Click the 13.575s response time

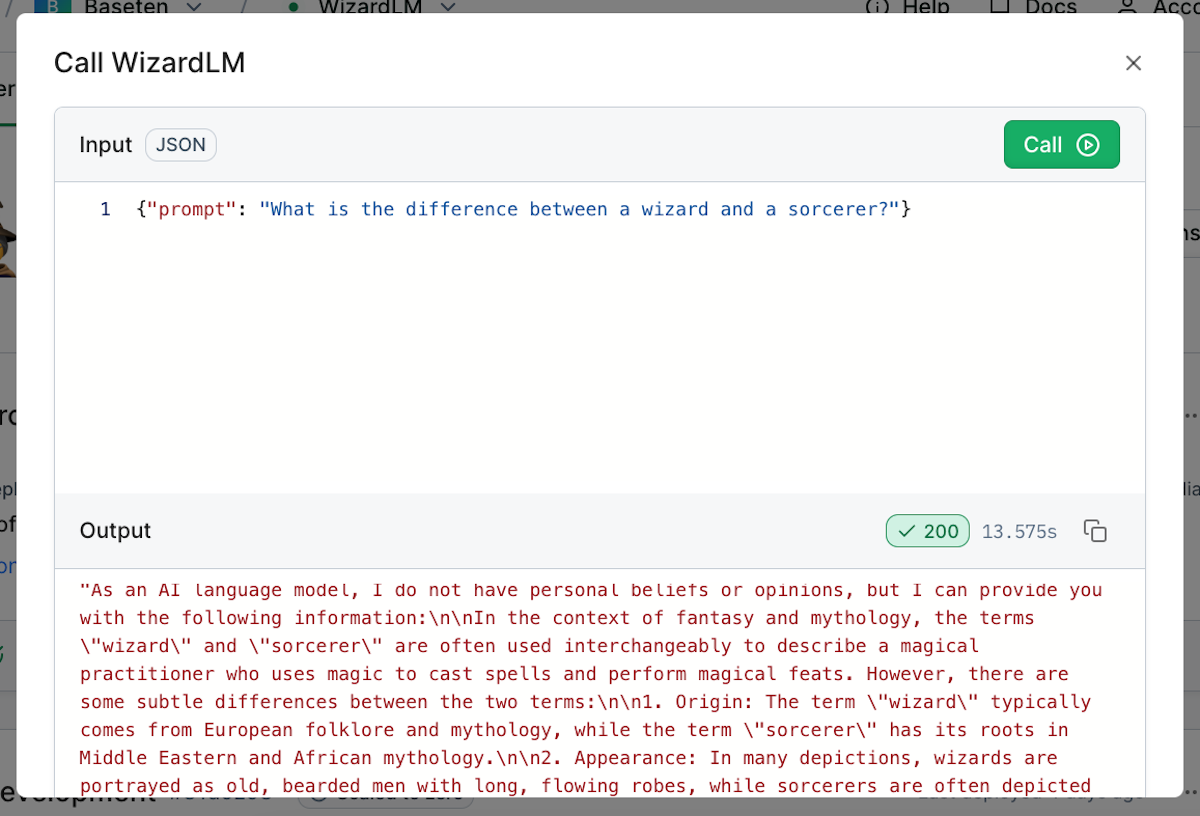coord(1019,531)
